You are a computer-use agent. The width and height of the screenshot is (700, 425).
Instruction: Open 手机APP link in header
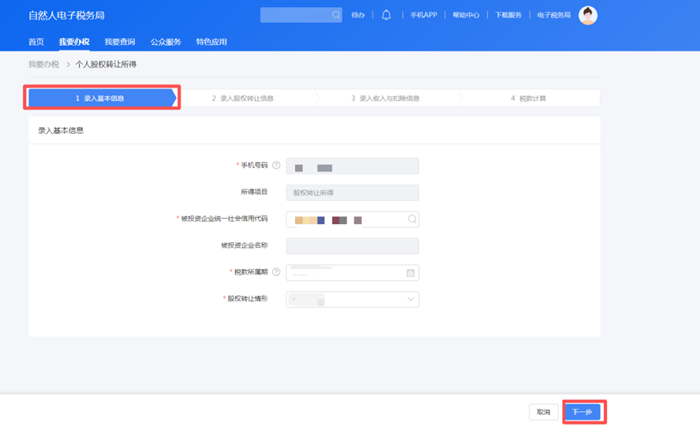tap(423, 15)
